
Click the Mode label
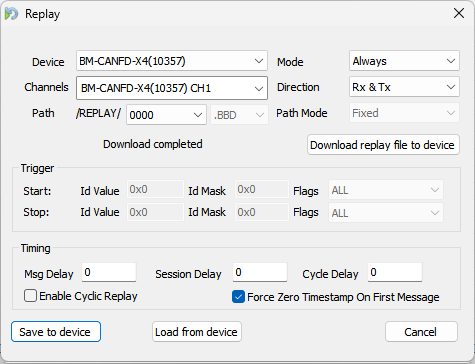[290, 62]
